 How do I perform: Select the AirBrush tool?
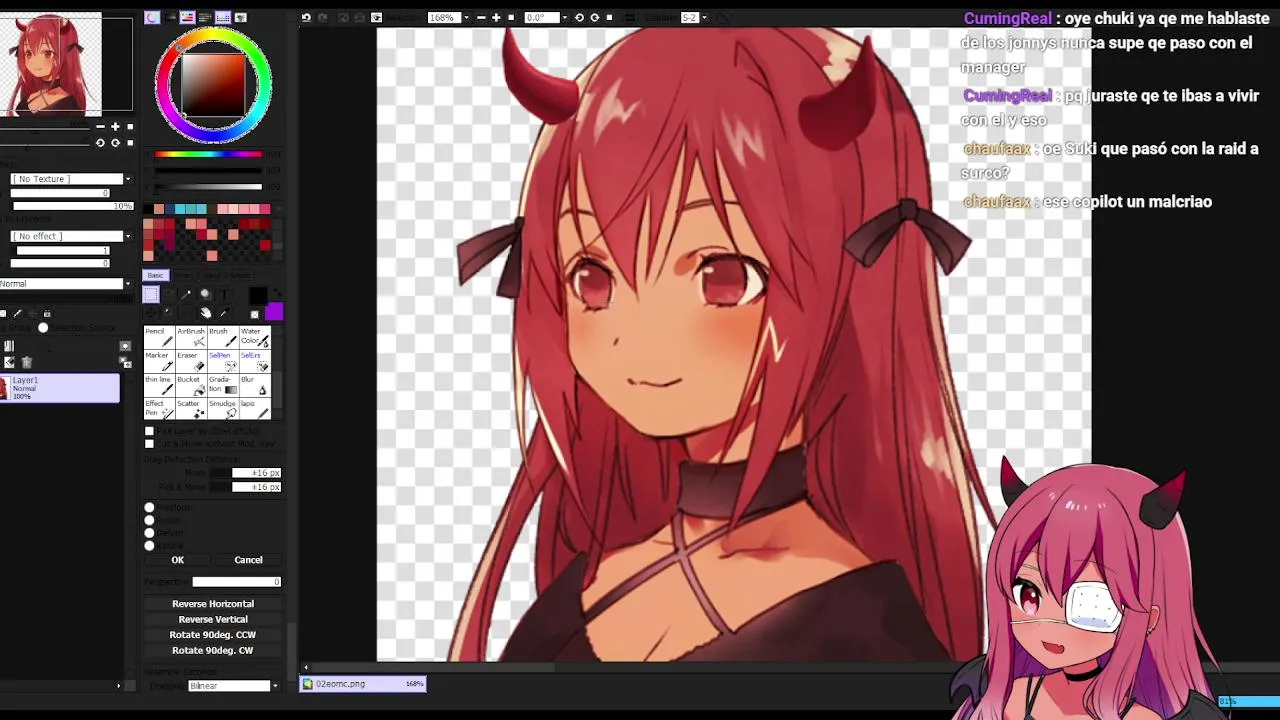pos(191,337)
